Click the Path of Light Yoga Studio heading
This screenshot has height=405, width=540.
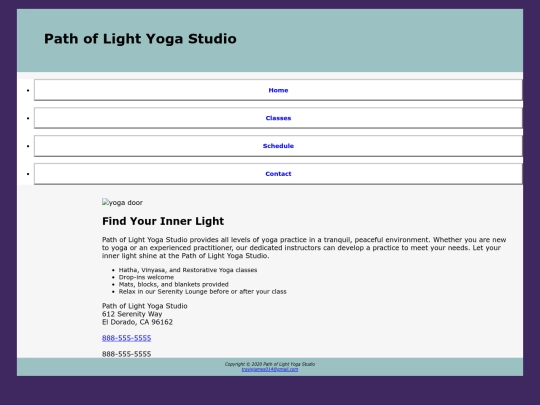coord(140,39)
